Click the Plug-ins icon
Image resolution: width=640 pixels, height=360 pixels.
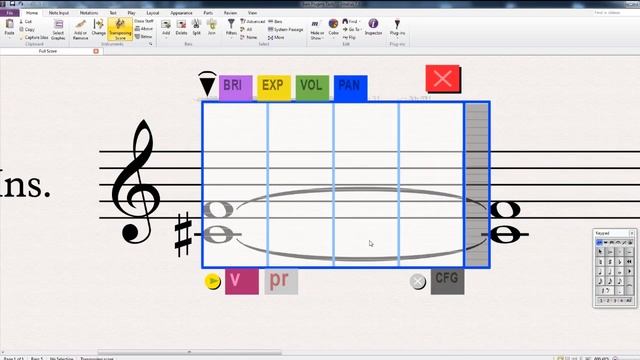point(397,24)
